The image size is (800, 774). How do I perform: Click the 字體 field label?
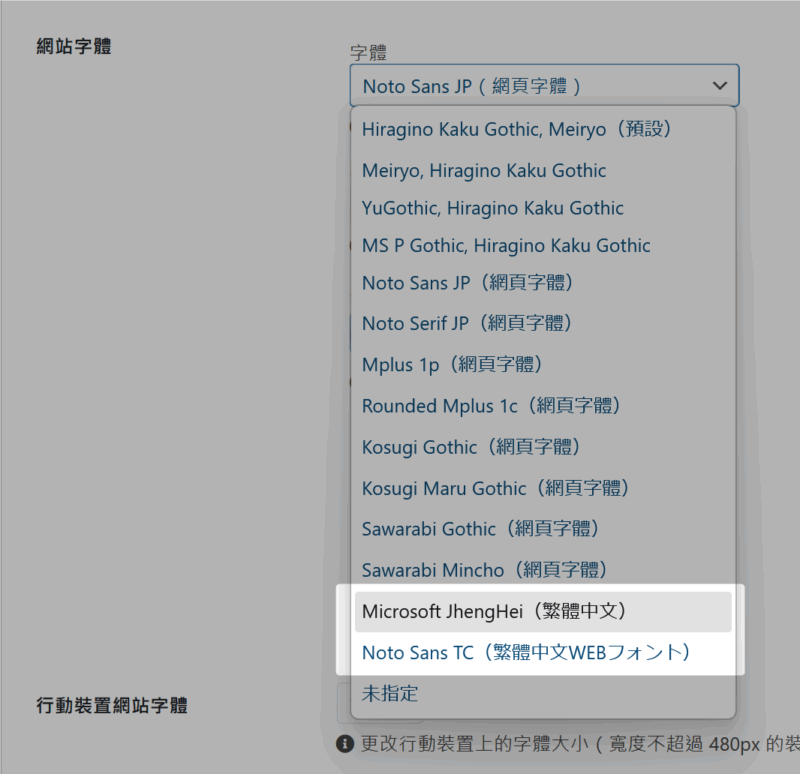point(368,53)
